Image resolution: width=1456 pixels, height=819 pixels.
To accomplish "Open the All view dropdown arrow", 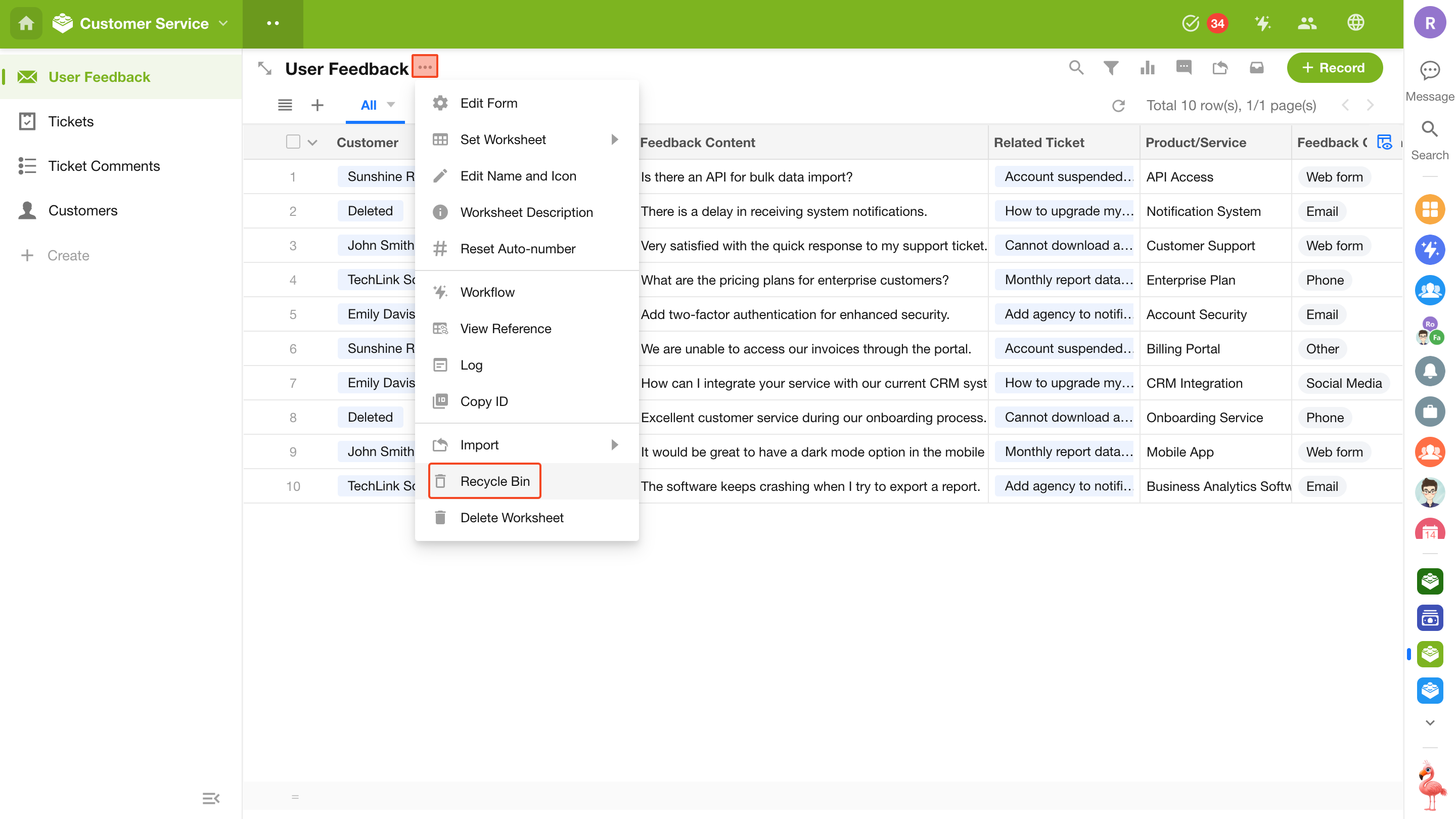I will click(x=391, y=105).
